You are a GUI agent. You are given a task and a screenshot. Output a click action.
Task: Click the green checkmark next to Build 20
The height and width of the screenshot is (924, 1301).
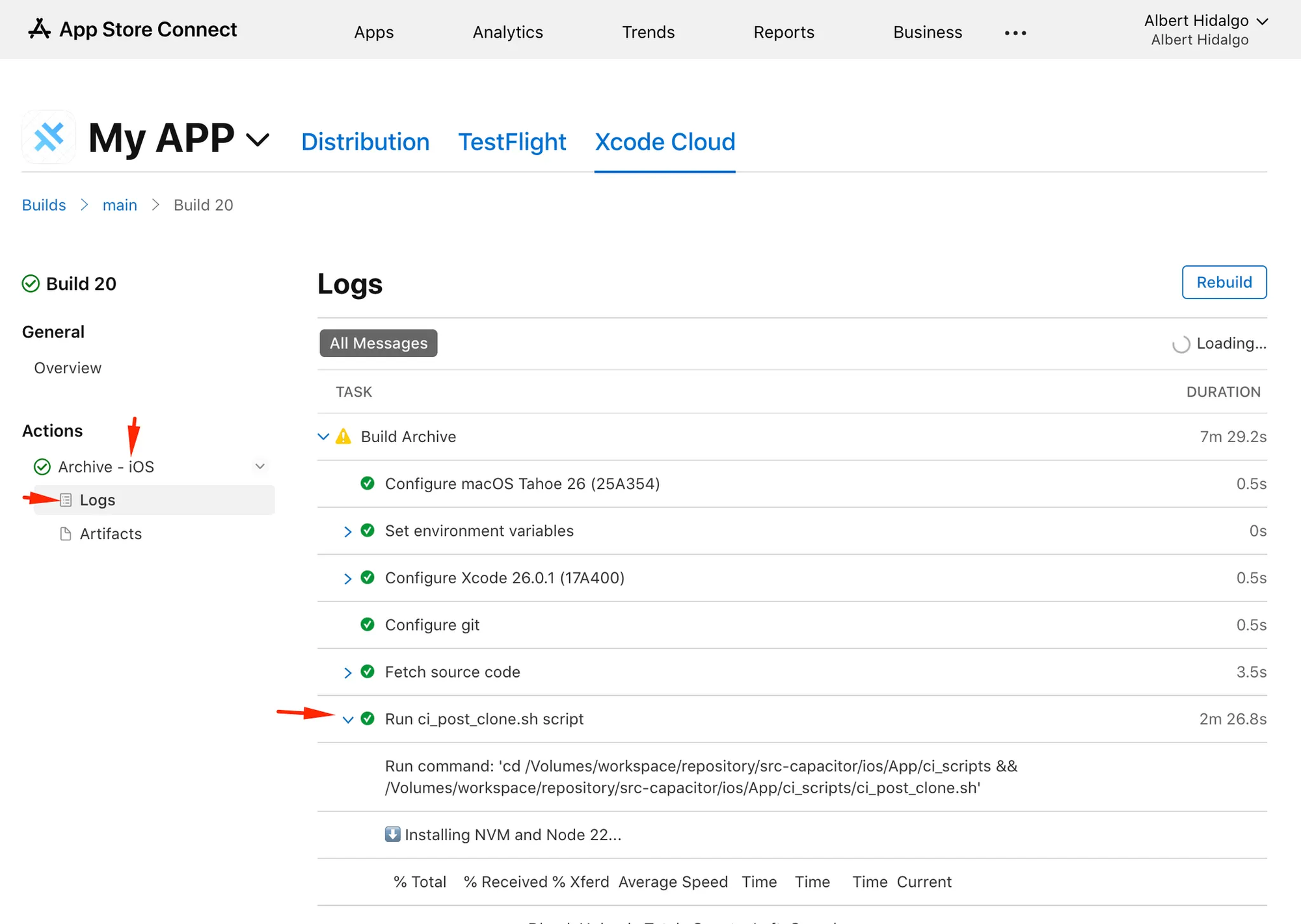[x=31, y=284]
